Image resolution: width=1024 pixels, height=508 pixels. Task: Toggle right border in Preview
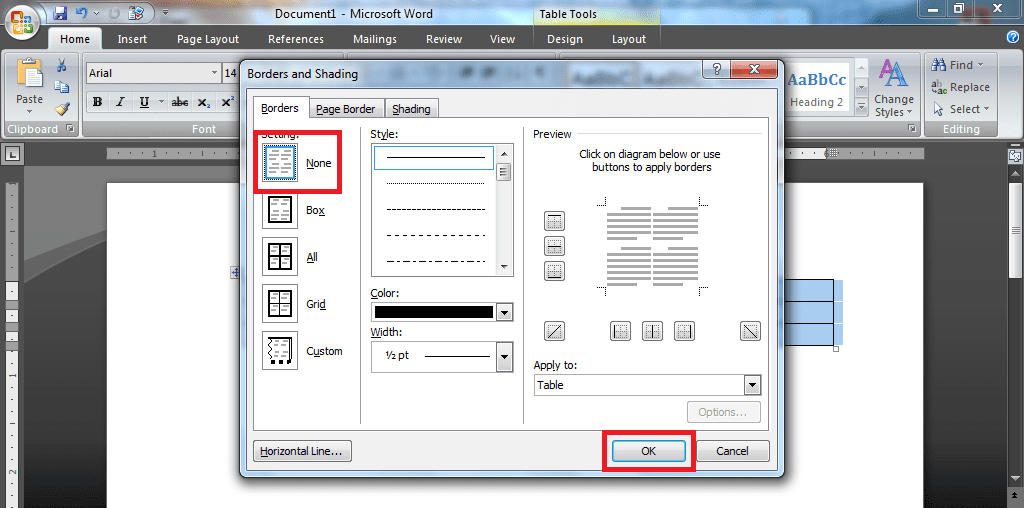pyautogui.click(x=684, y=331)
